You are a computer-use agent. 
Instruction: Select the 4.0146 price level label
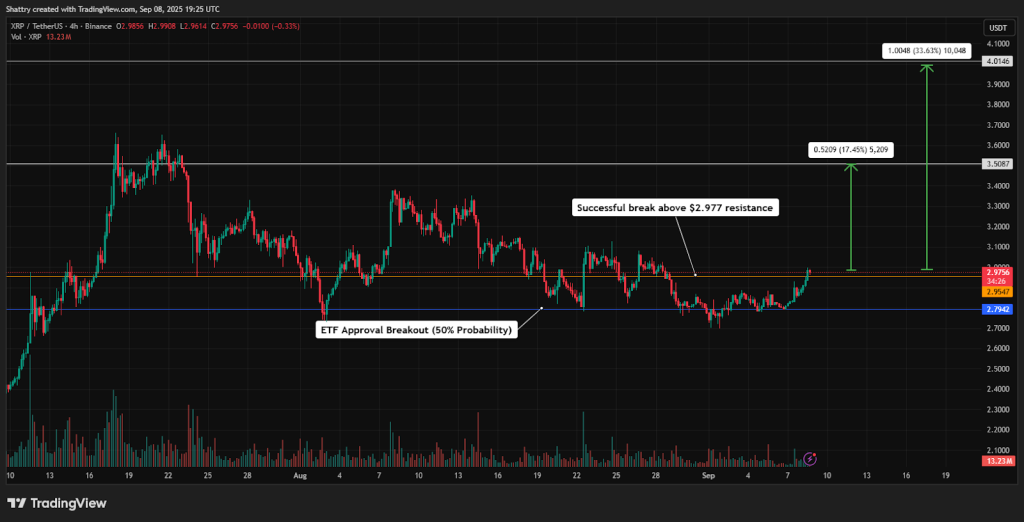[999, 62]
